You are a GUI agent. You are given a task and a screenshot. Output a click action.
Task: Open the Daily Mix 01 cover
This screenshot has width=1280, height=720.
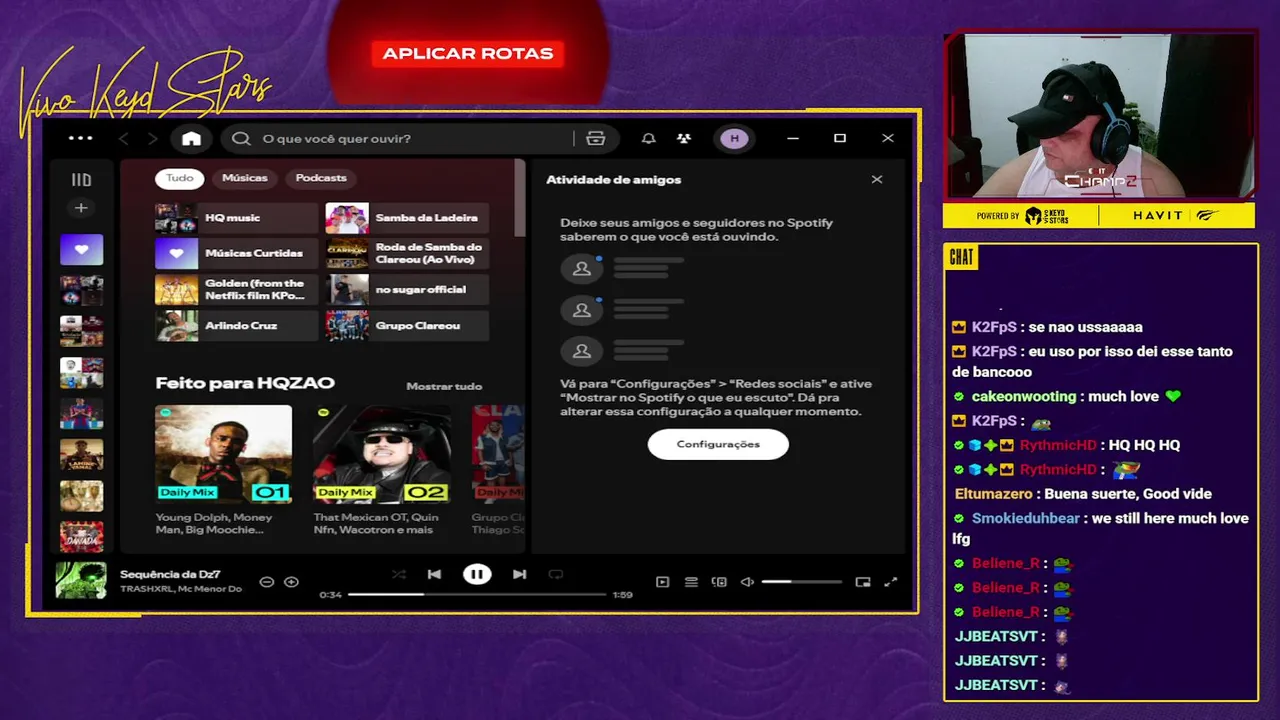[223, 453]
